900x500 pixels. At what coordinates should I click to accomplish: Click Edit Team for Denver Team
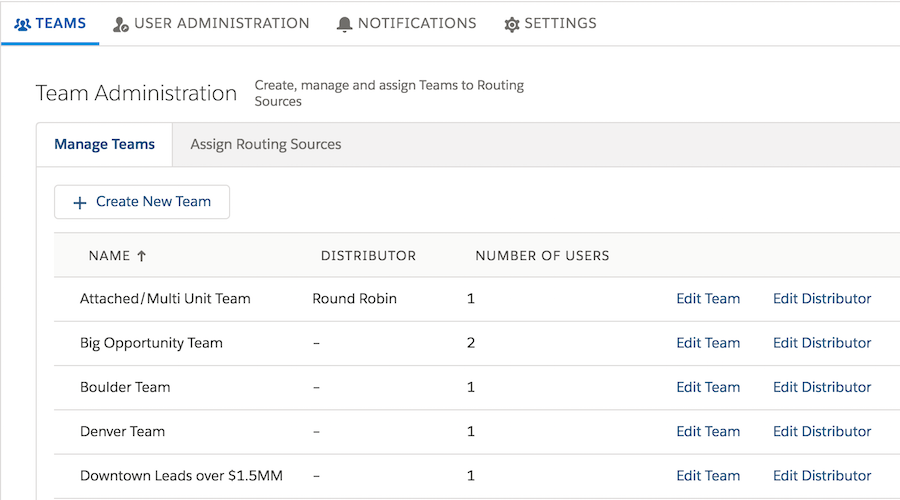(708, 431)
